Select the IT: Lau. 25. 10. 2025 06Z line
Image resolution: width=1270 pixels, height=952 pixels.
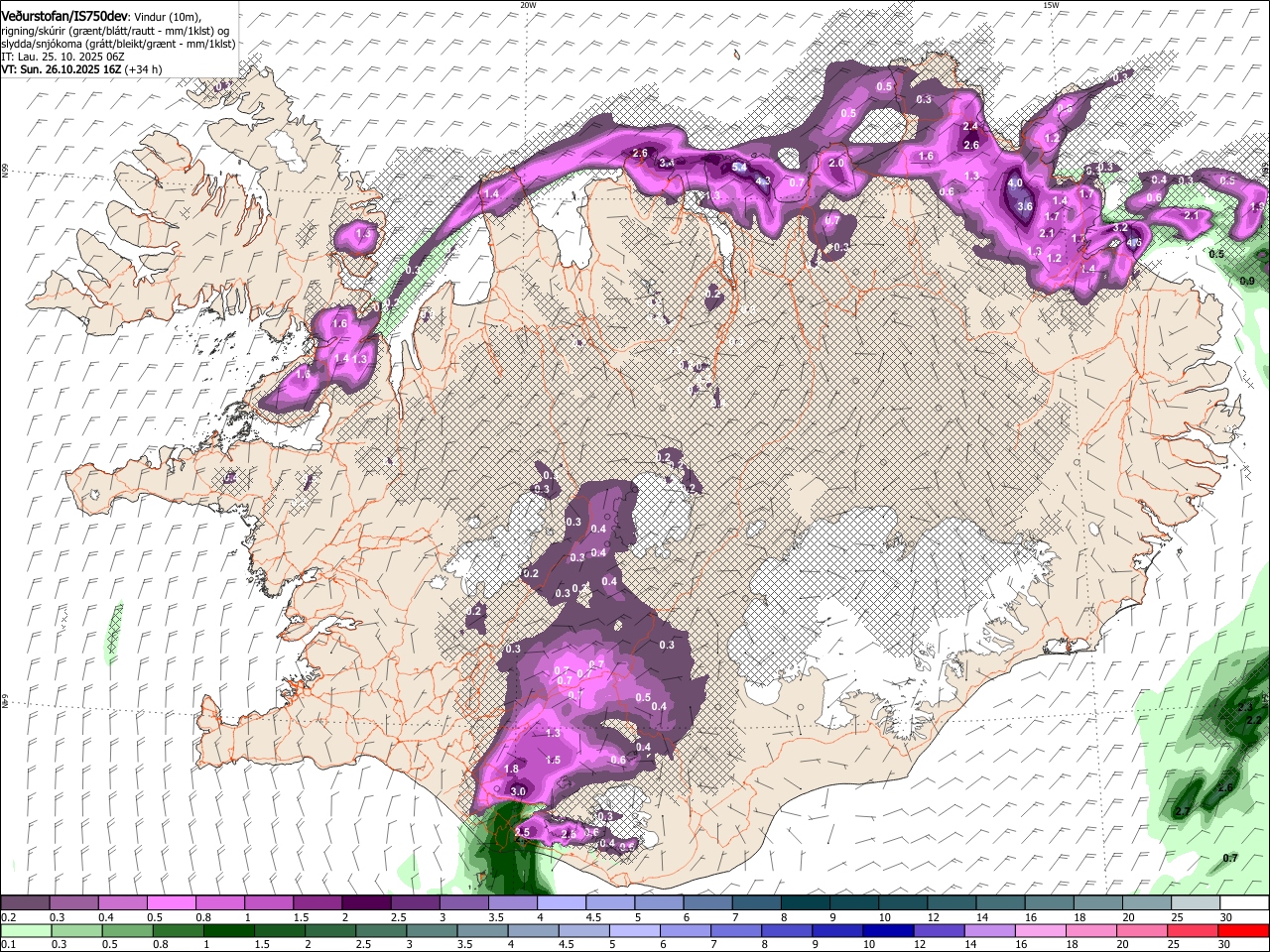(x=63, y=57)
